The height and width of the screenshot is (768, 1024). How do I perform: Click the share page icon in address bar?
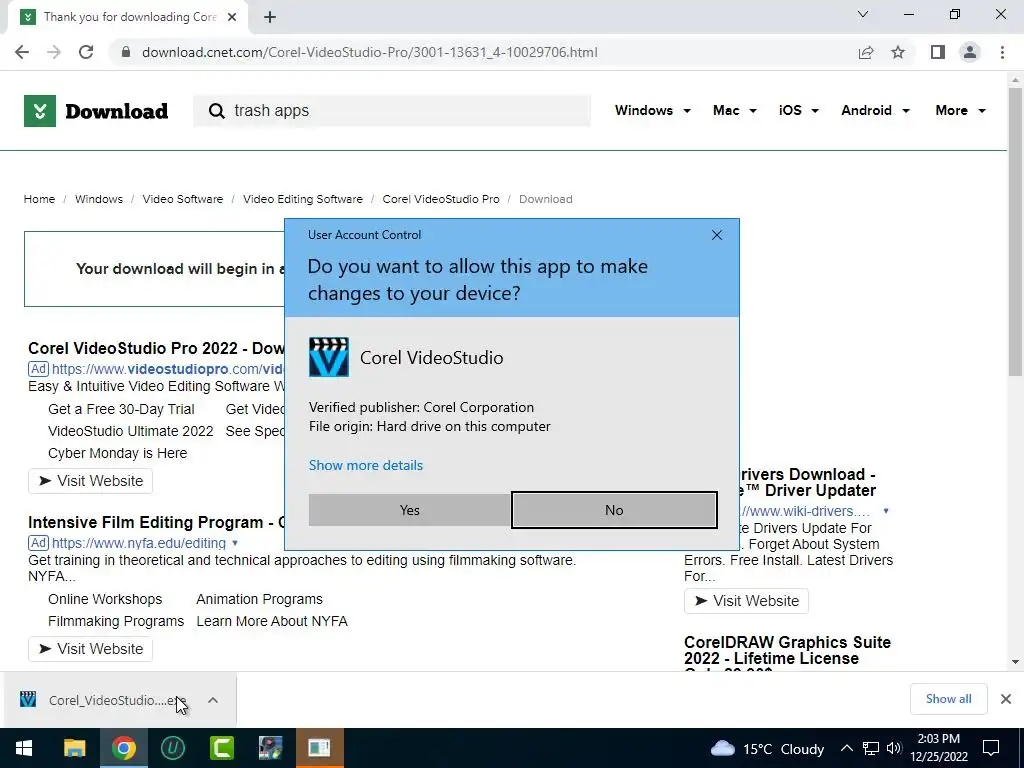[866, 52]
